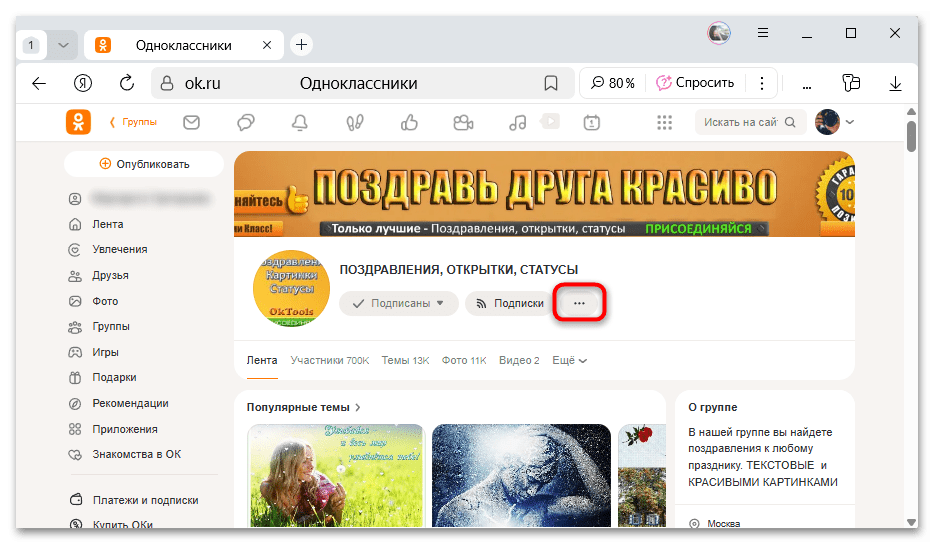The image size is (934, 544).
Task: Open the thumbs-up marks icon
Action: pyautogui.click(x=409, y=123)
